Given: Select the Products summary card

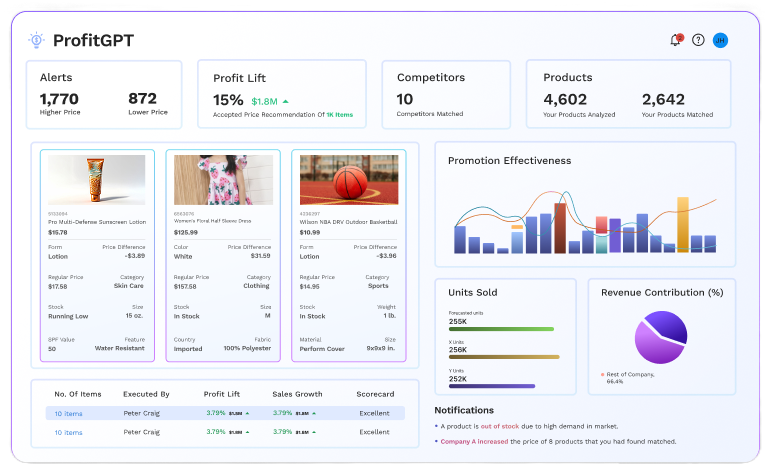Looking at the screenshot, I should 629,95.
